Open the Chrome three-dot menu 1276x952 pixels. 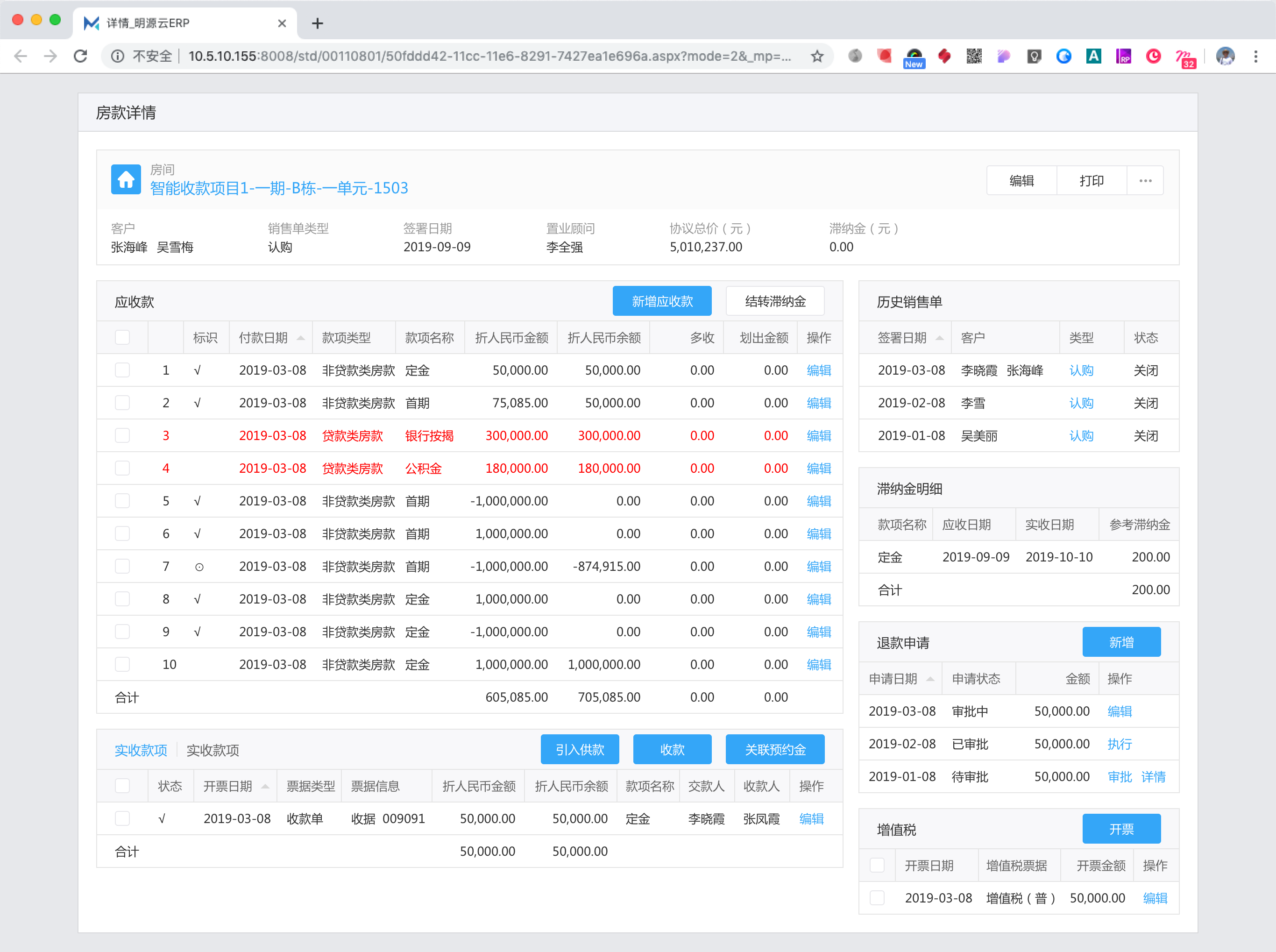[x=1256, y=56]
